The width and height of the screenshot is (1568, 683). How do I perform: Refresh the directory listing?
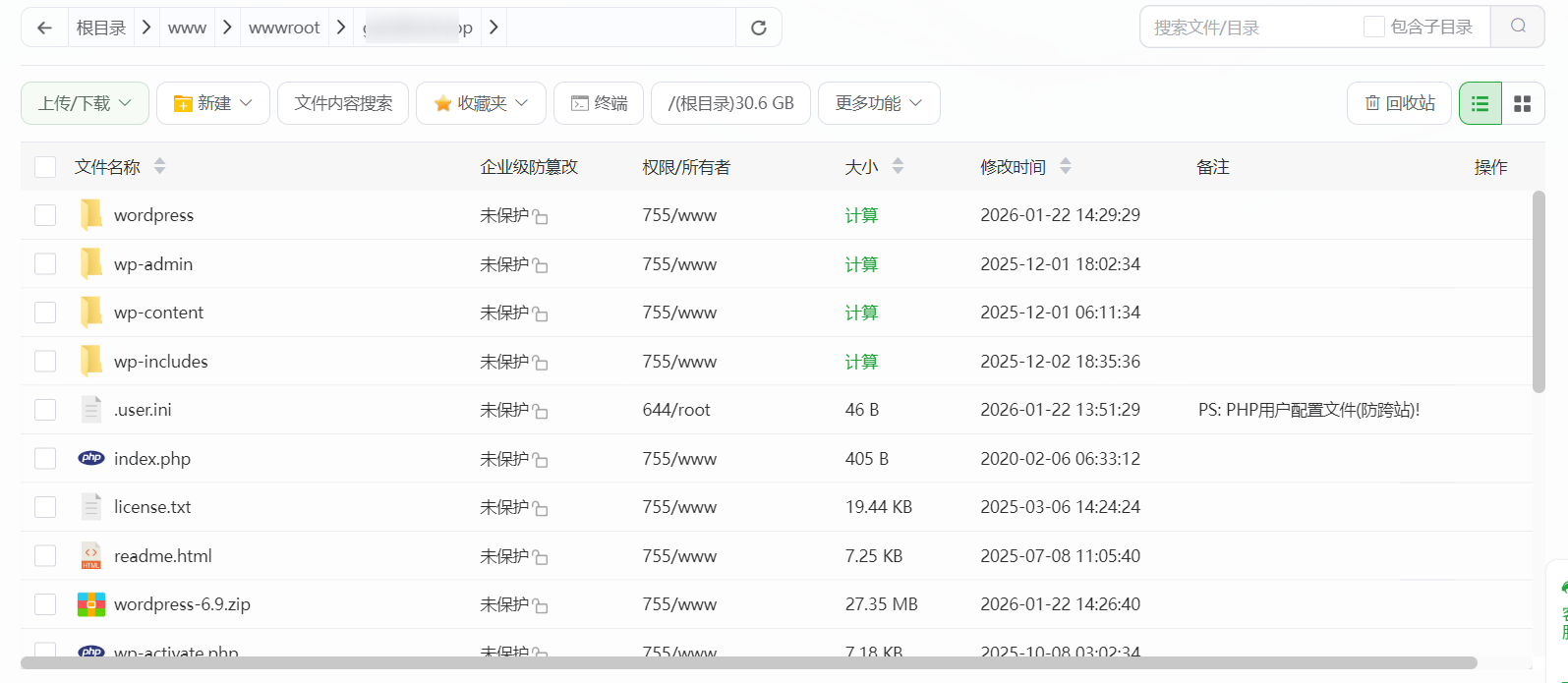pyautogui.click(x=758, y=28)
